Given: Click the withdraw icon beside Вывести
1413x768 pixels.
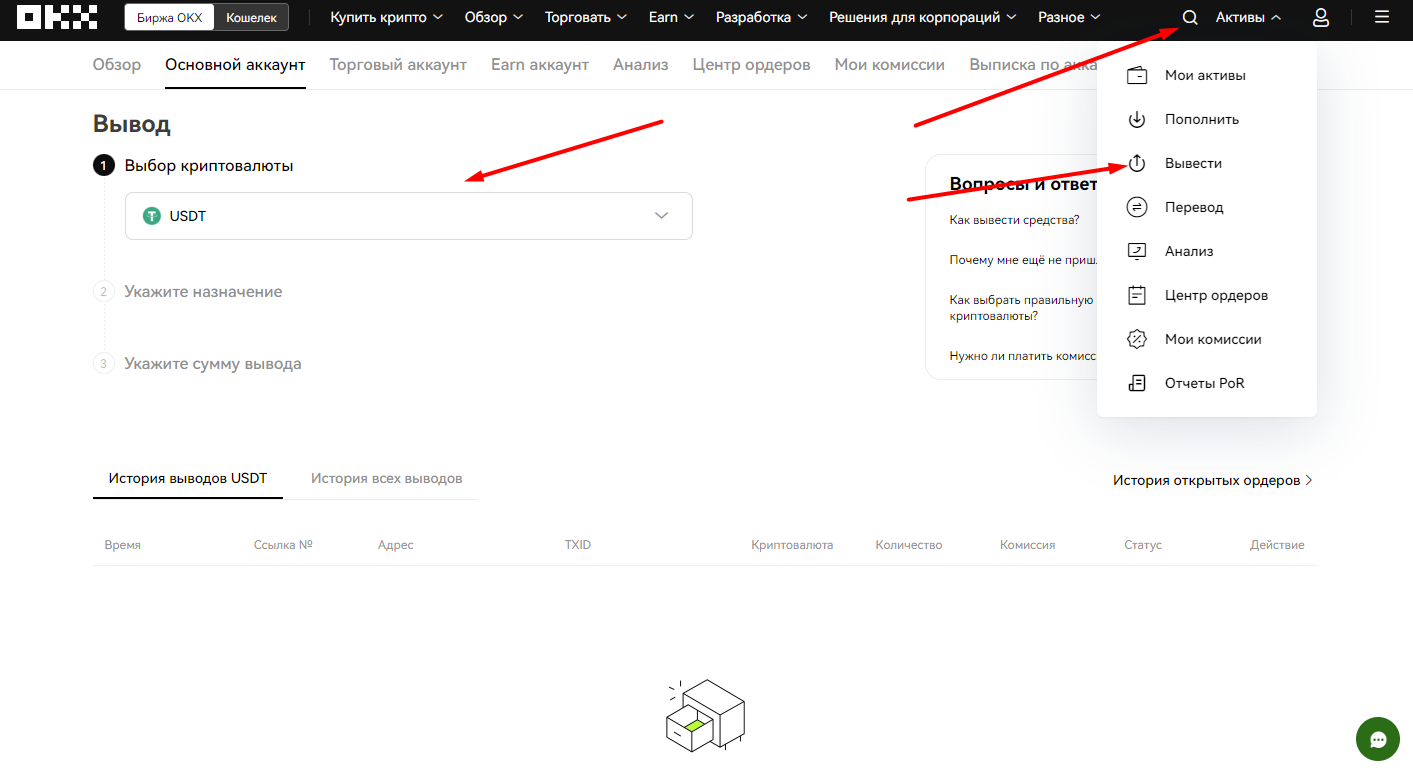Looking at the screenshot, I should [x=1137, y=163].
